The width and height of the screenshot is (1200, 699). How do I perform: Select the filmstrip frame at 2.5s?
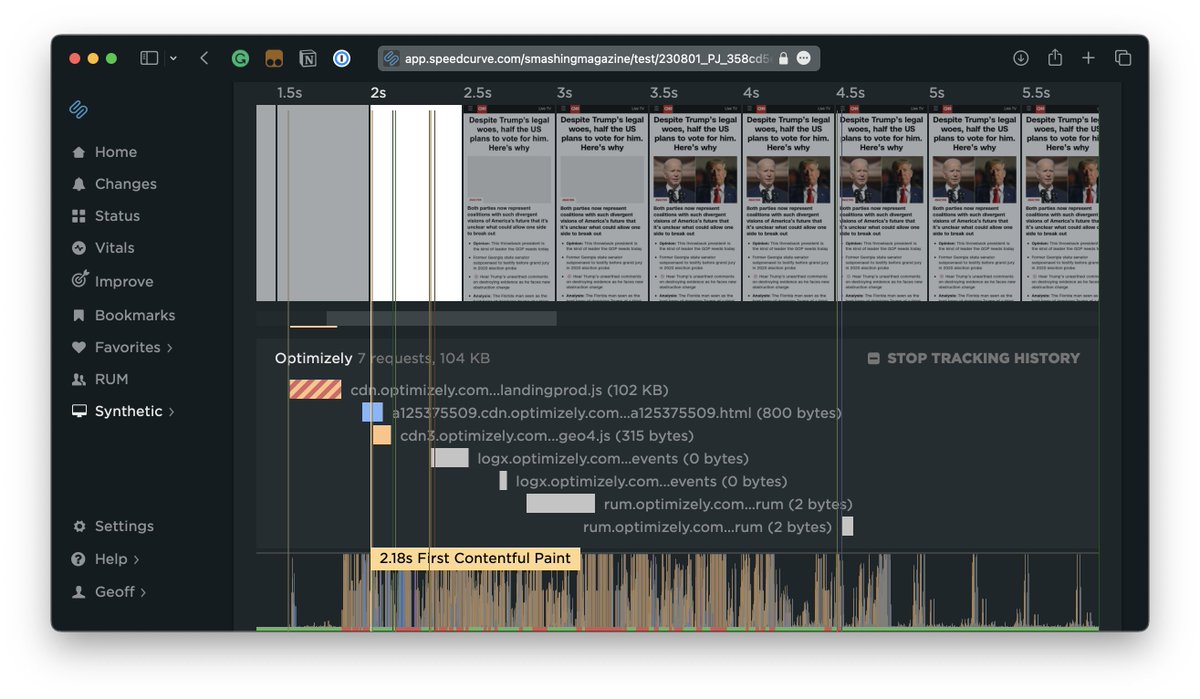click(510, 203)
